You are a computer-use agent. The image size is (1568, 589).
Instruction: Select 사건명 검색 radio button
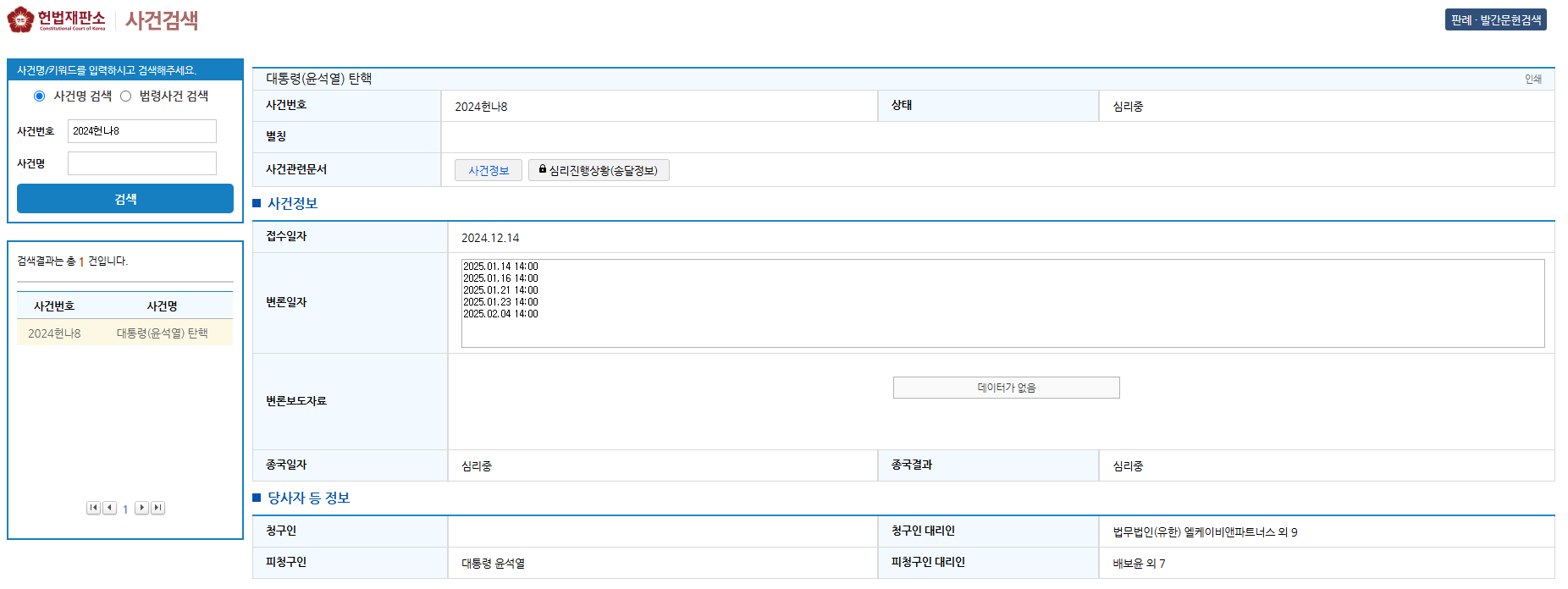click(x=39, y=96)
